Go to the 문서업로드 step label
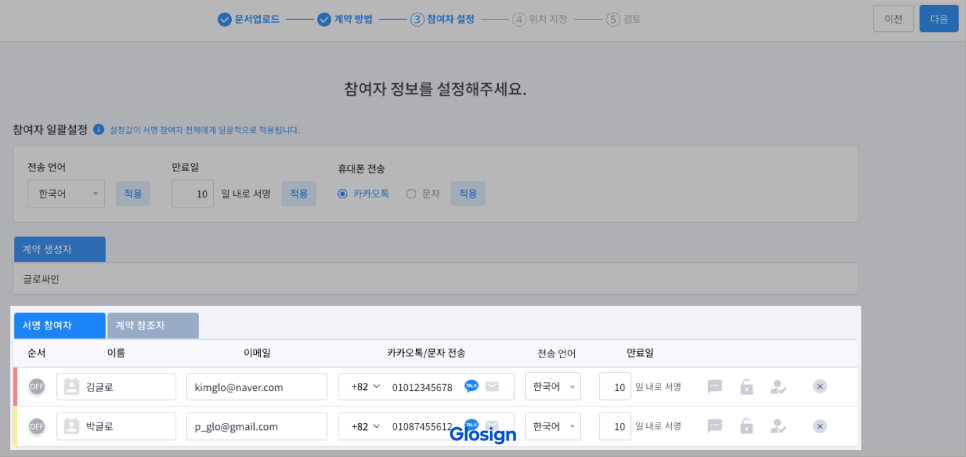The height and width of the screenshot is (457, 966). (x=258, y=20)
